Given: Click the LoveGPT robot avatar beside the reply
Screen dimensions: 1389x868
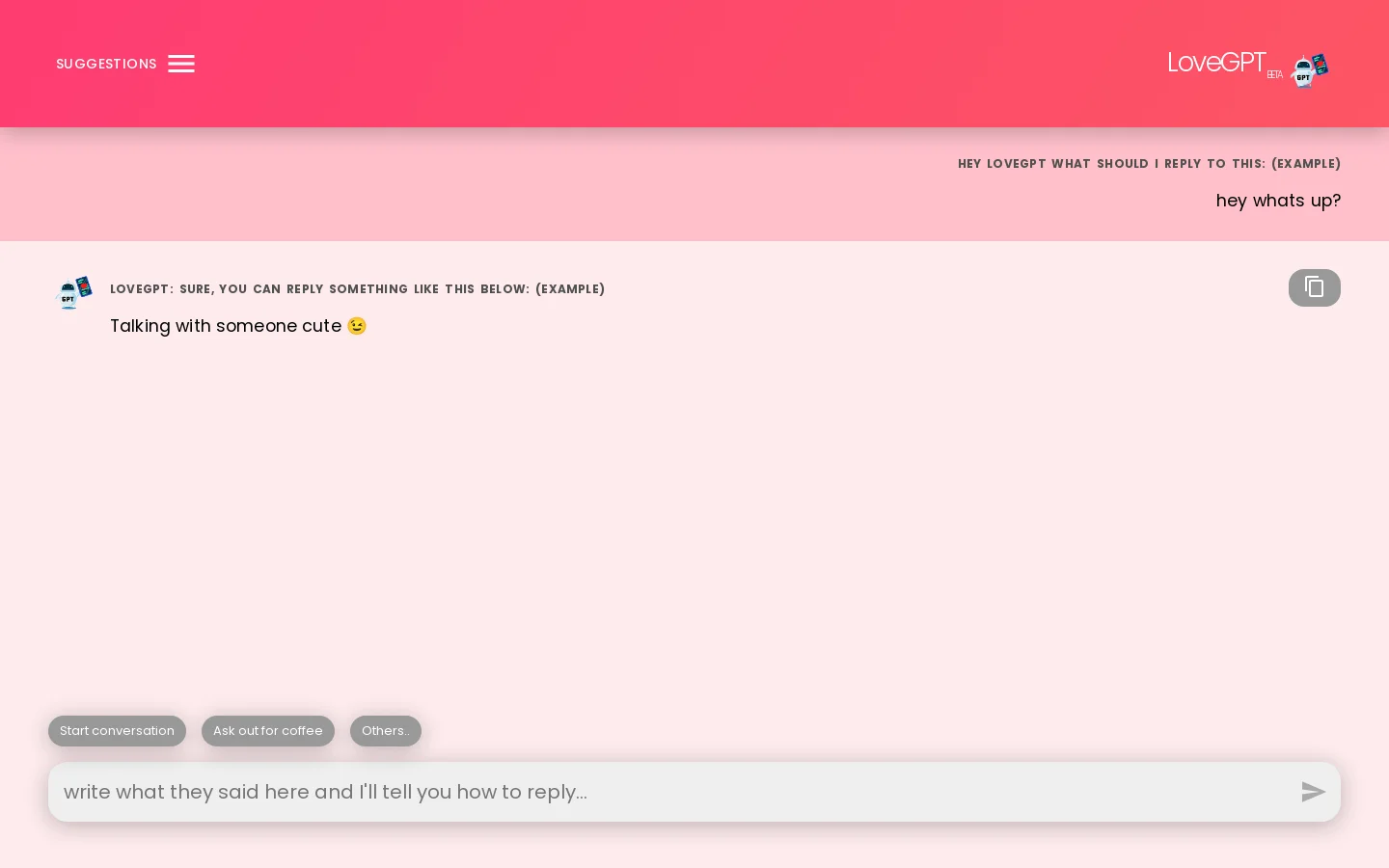Looking at the screenshot, I should (75, 291).
